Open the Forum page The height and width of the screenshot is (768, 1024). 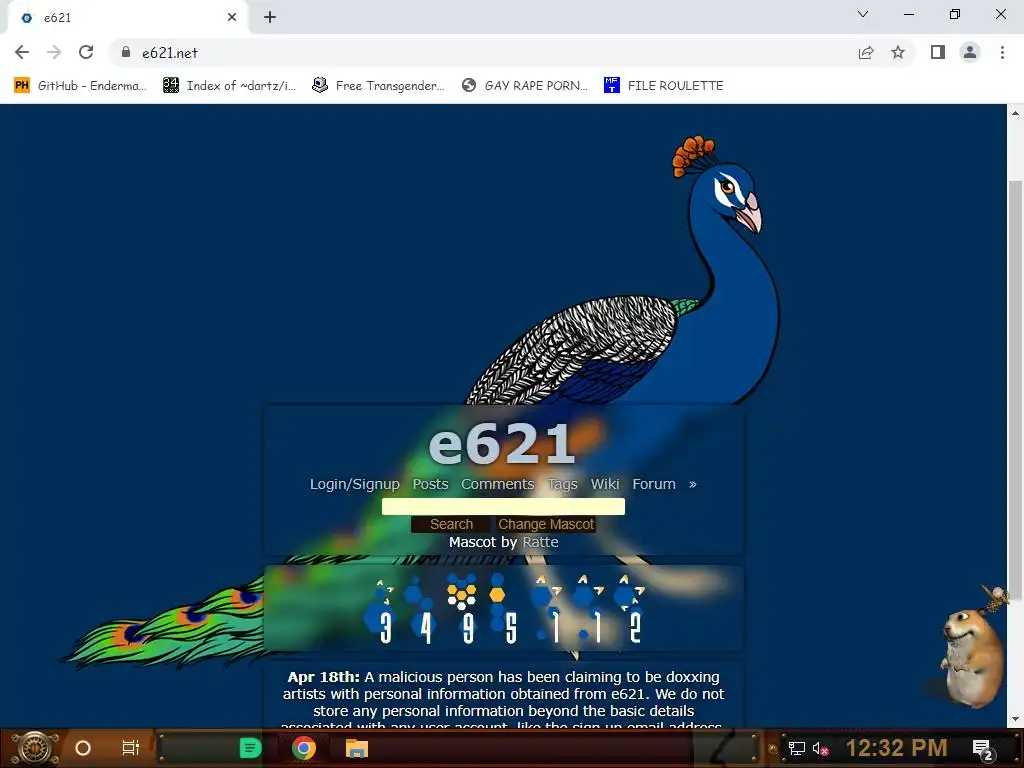pyautogui.click(x=654, y=484)
